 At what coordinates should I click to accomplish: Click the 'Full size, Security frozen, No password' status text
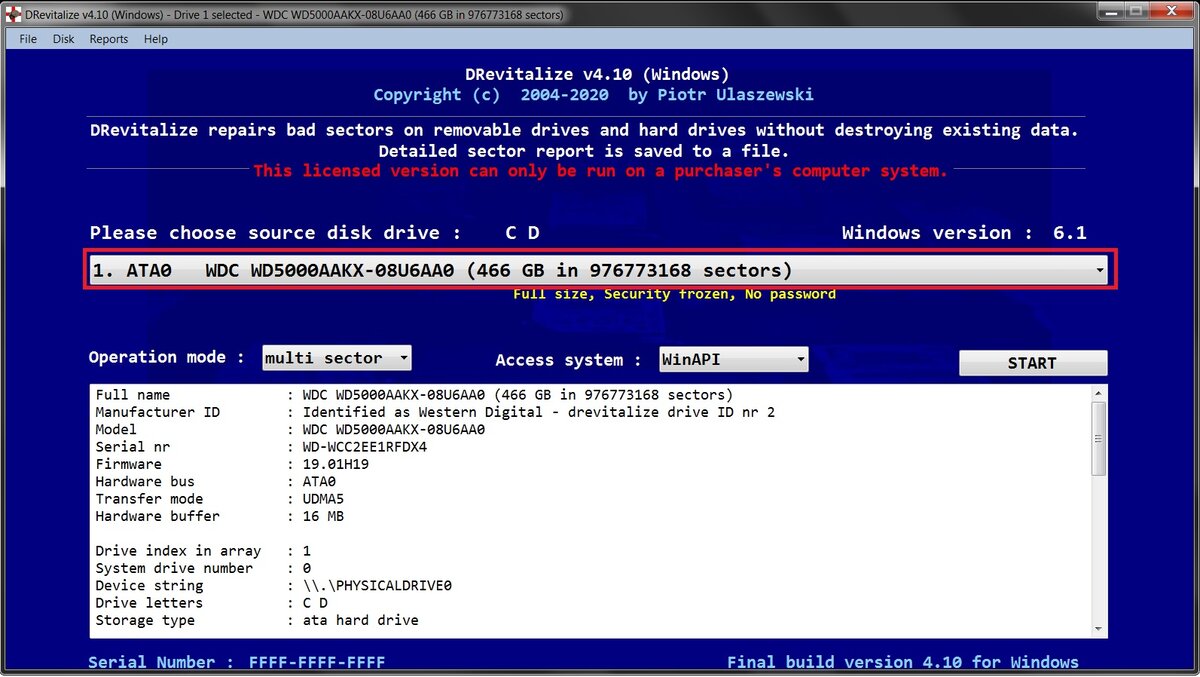pos(675,294)
